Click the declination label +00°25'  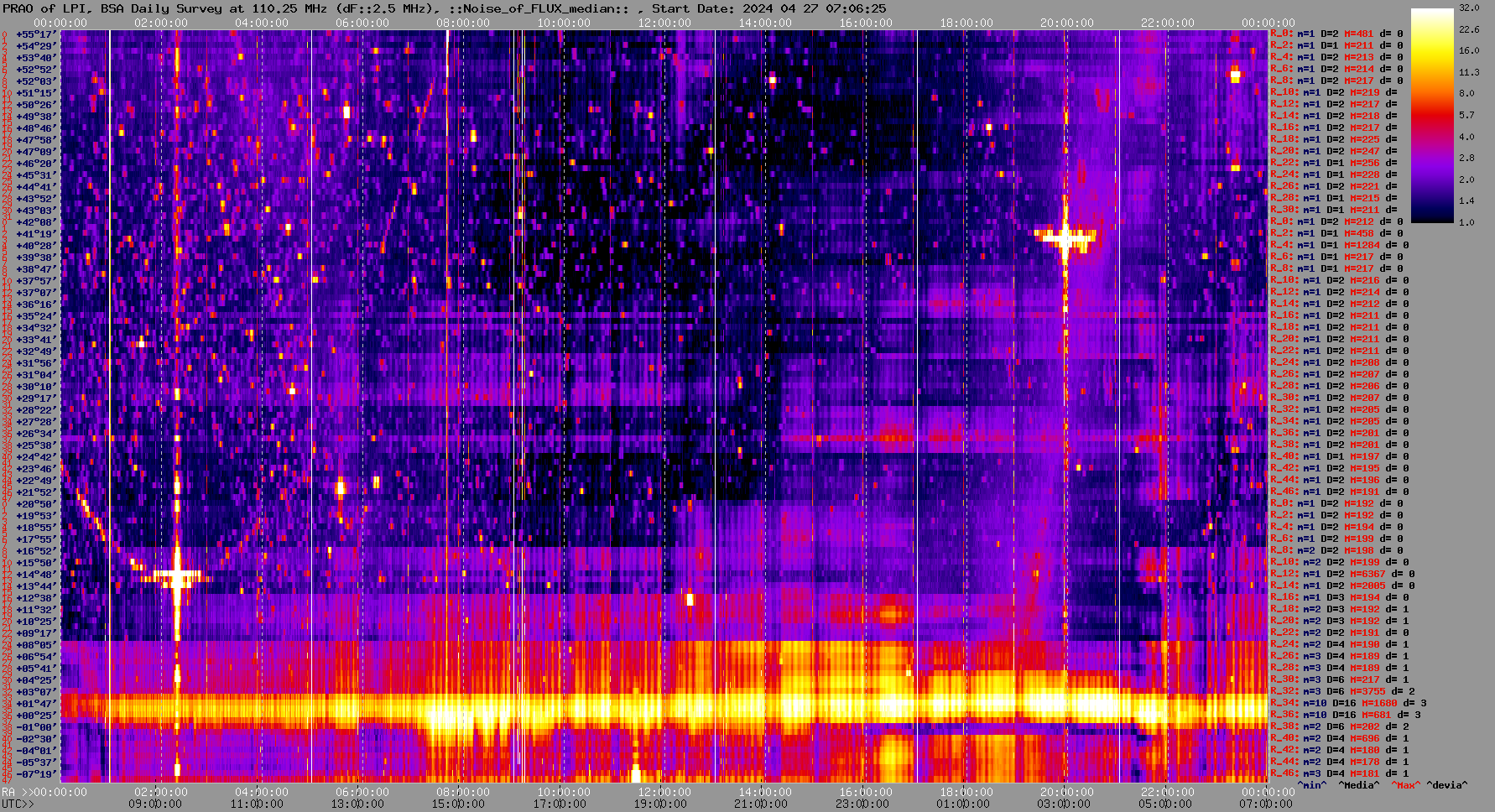point(36,715)
